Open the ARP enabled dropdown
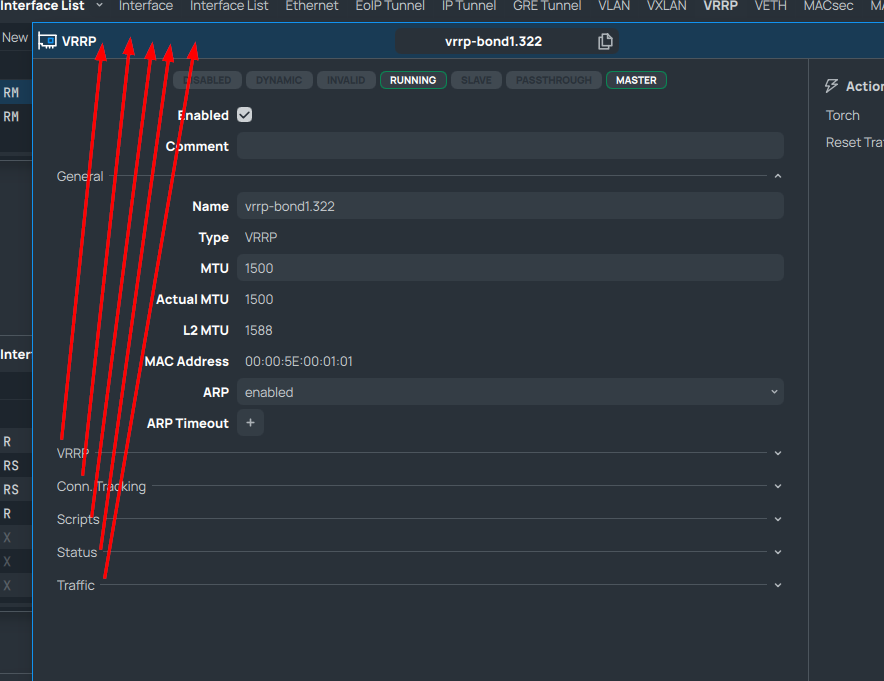 pyautogui.click(x=510, y=392)
